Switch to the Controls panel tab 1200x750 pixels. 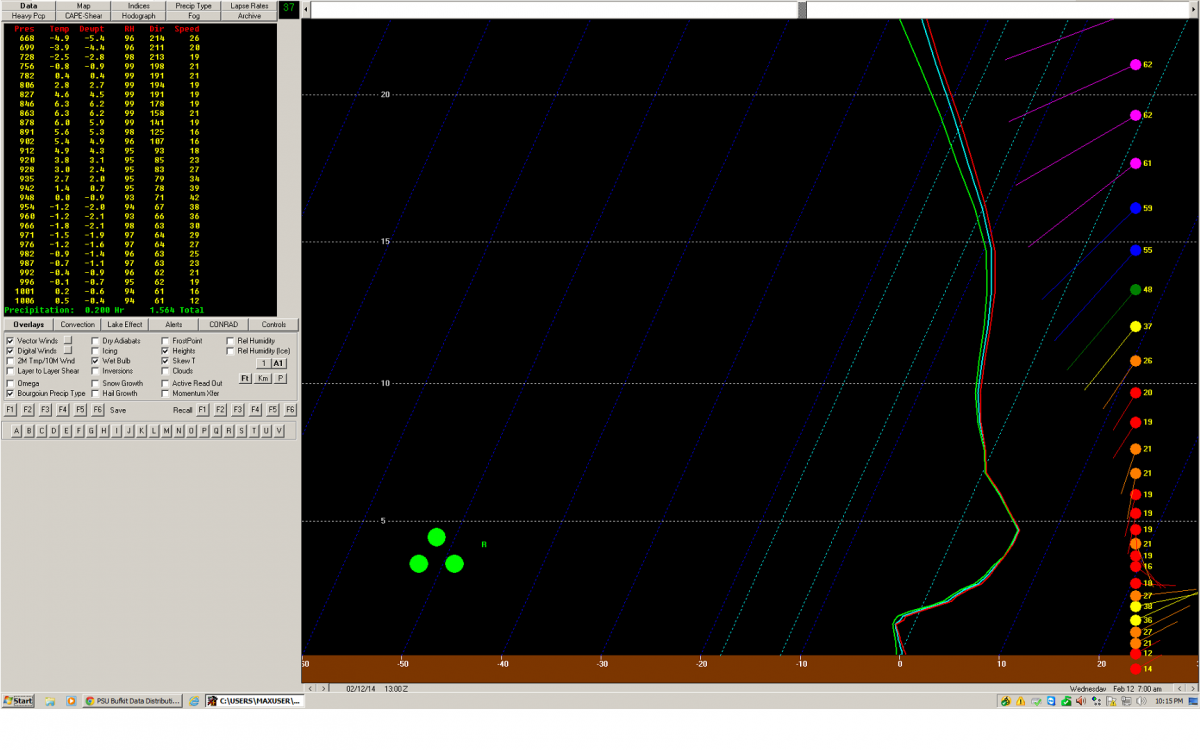274,325
